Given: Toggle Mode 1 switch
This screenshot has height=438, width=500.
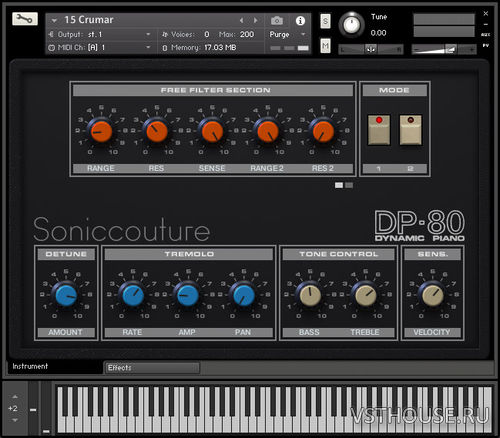Looking at the screenshot, I should (x=379, y=130).
